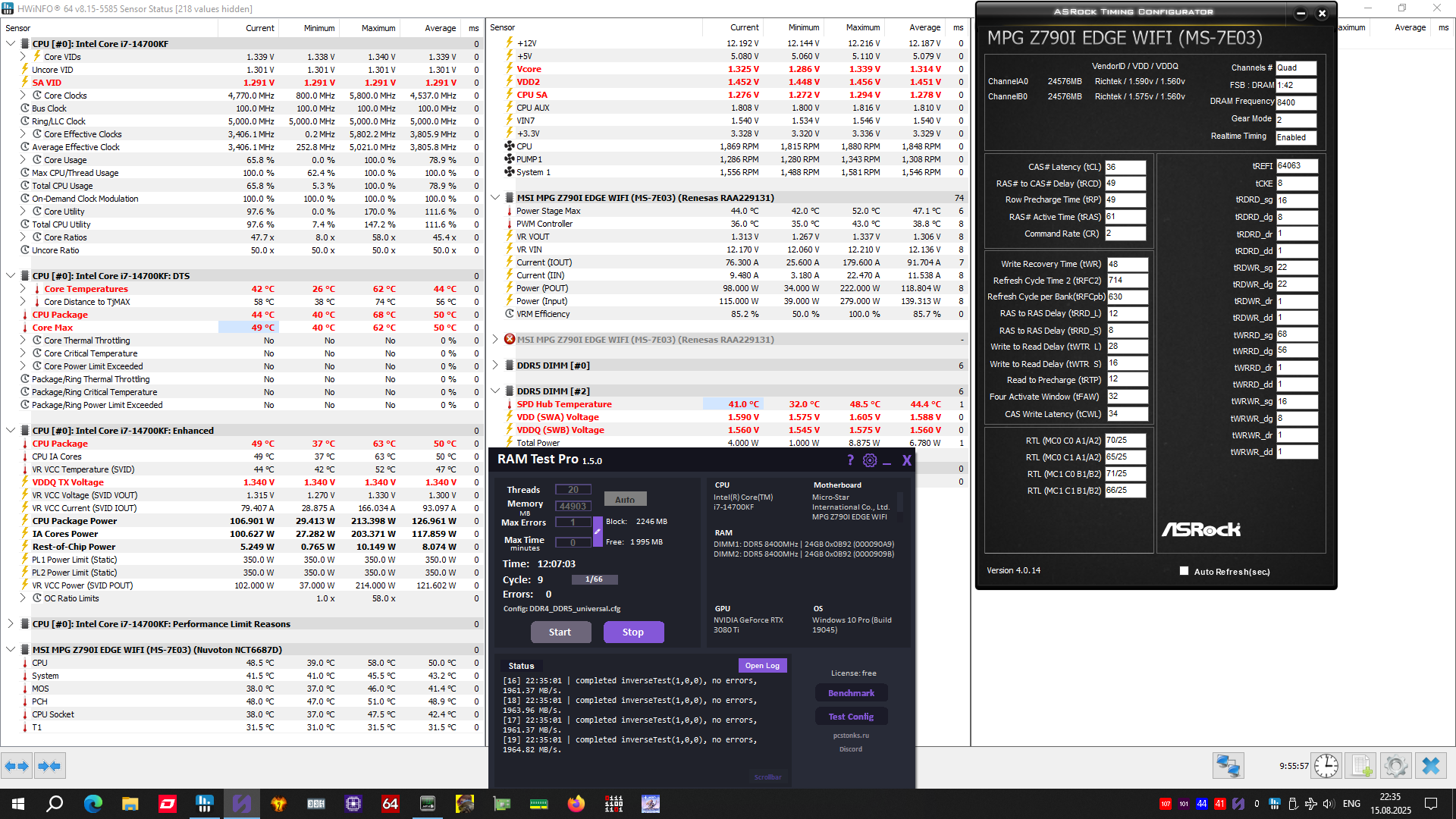Enable the Auto Refresh checkbox
This screenshot has width=1456, height=819.
tap(1184, 571)
